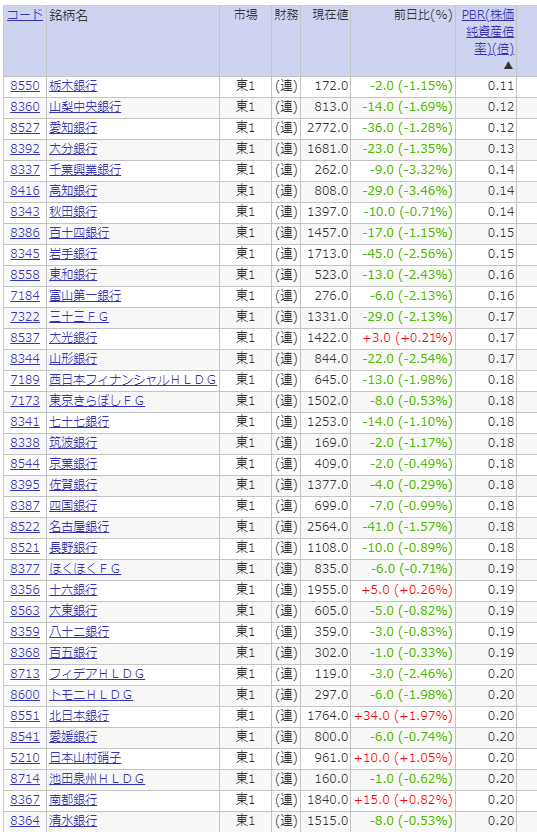Click stock code 8541

pos(25,737)
